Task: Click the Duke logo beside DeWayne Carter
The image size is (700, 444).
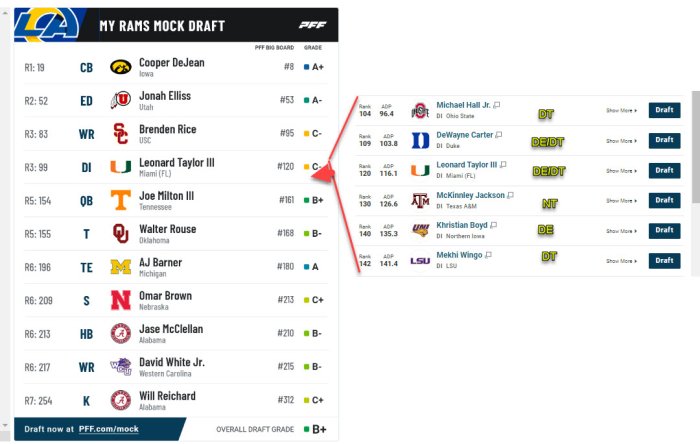Action: point(420,140)
